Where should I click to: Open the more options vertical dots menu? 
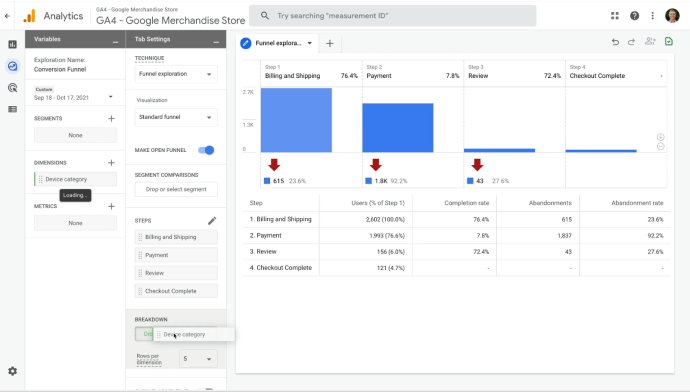pyautogui.click(x=653, y=16)
